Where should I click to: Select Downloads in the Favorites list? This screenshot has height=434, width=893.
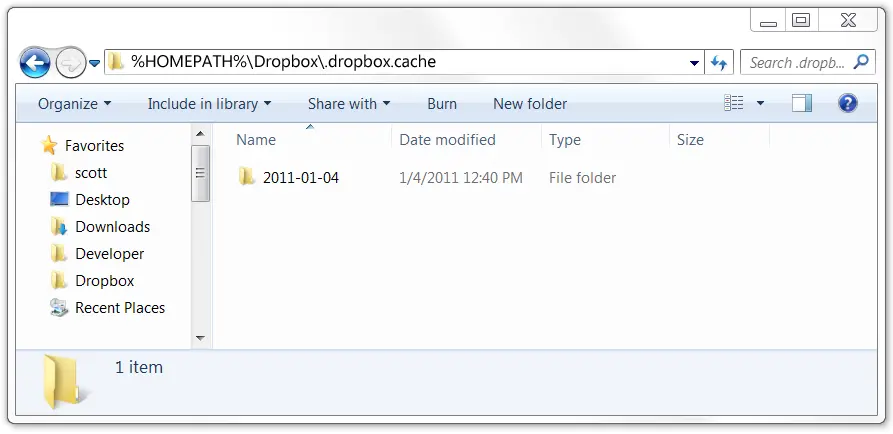[112, 227]
